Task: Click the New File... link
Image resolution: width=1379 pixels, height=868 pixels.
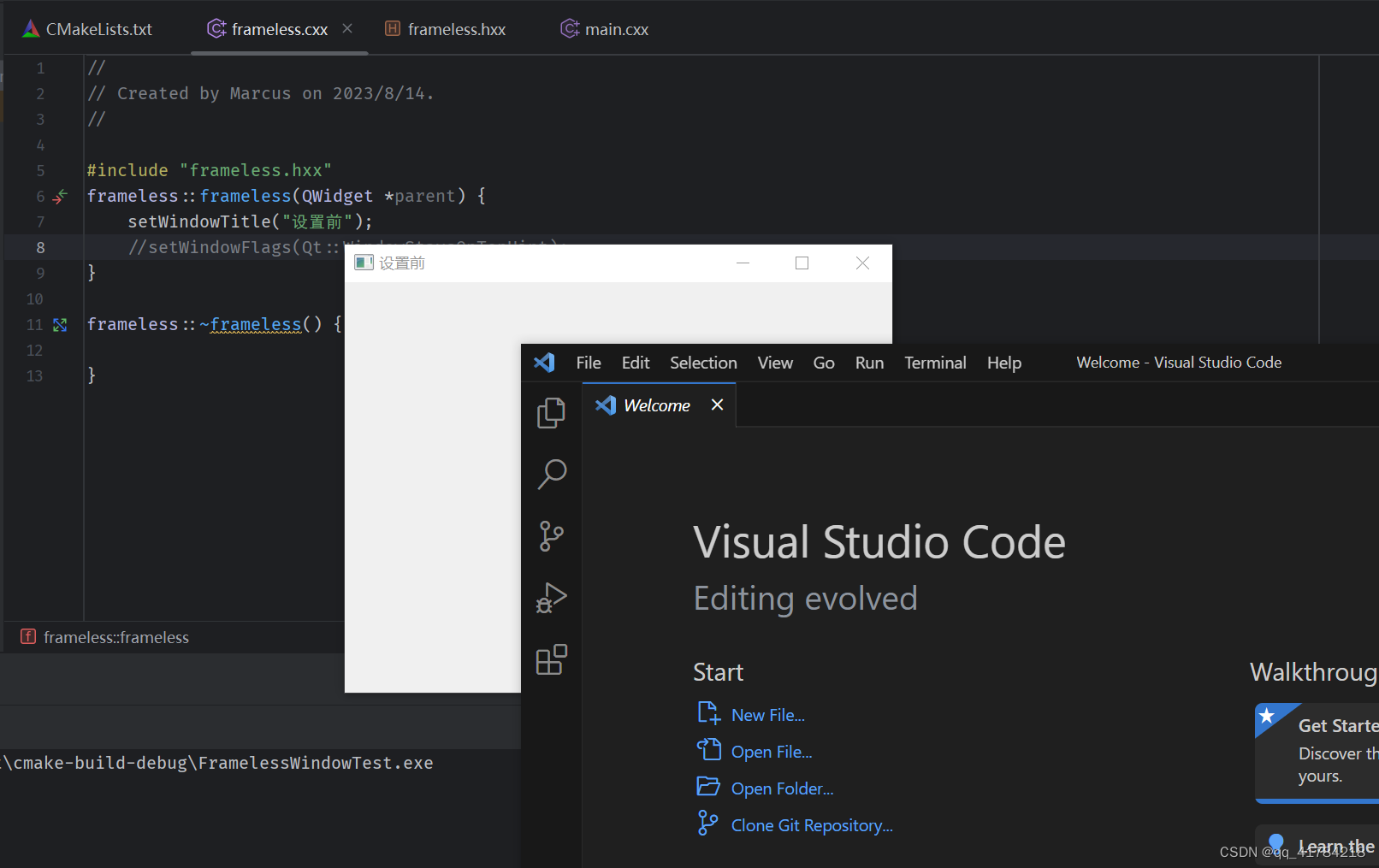Action: pos(768,715)
